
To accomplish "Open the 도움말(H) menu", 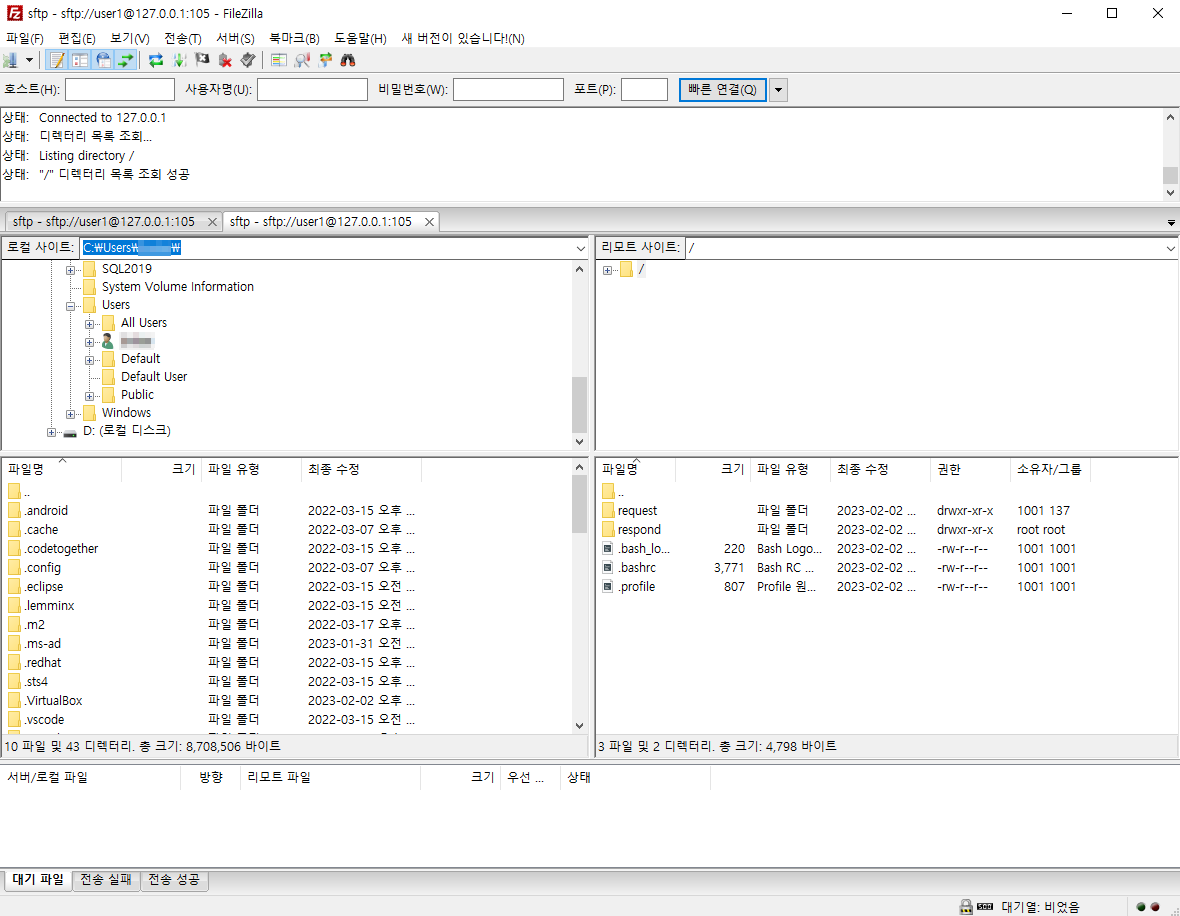I will (x=360, y=38).
